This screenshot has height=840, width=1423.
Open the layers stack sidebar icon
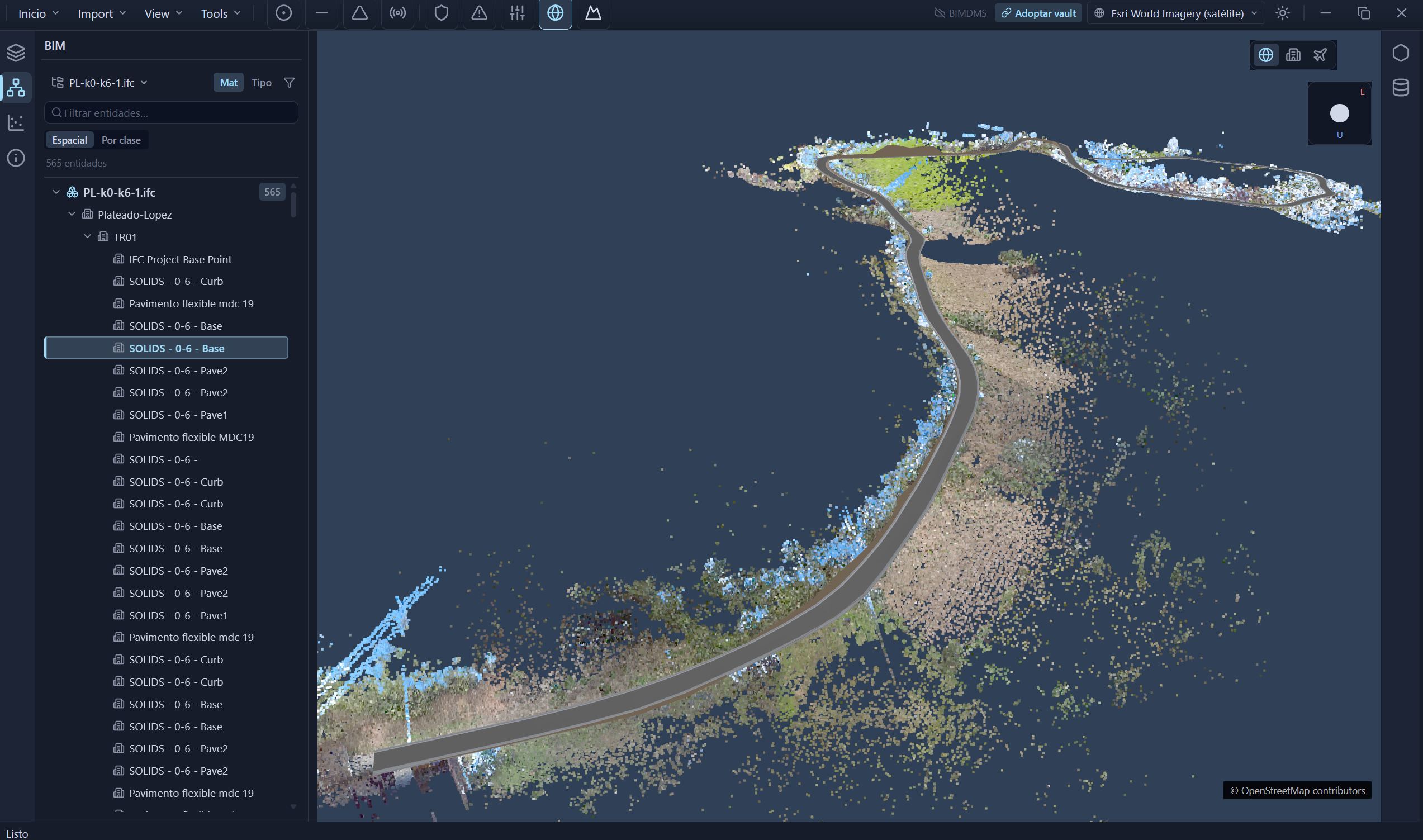16,53
